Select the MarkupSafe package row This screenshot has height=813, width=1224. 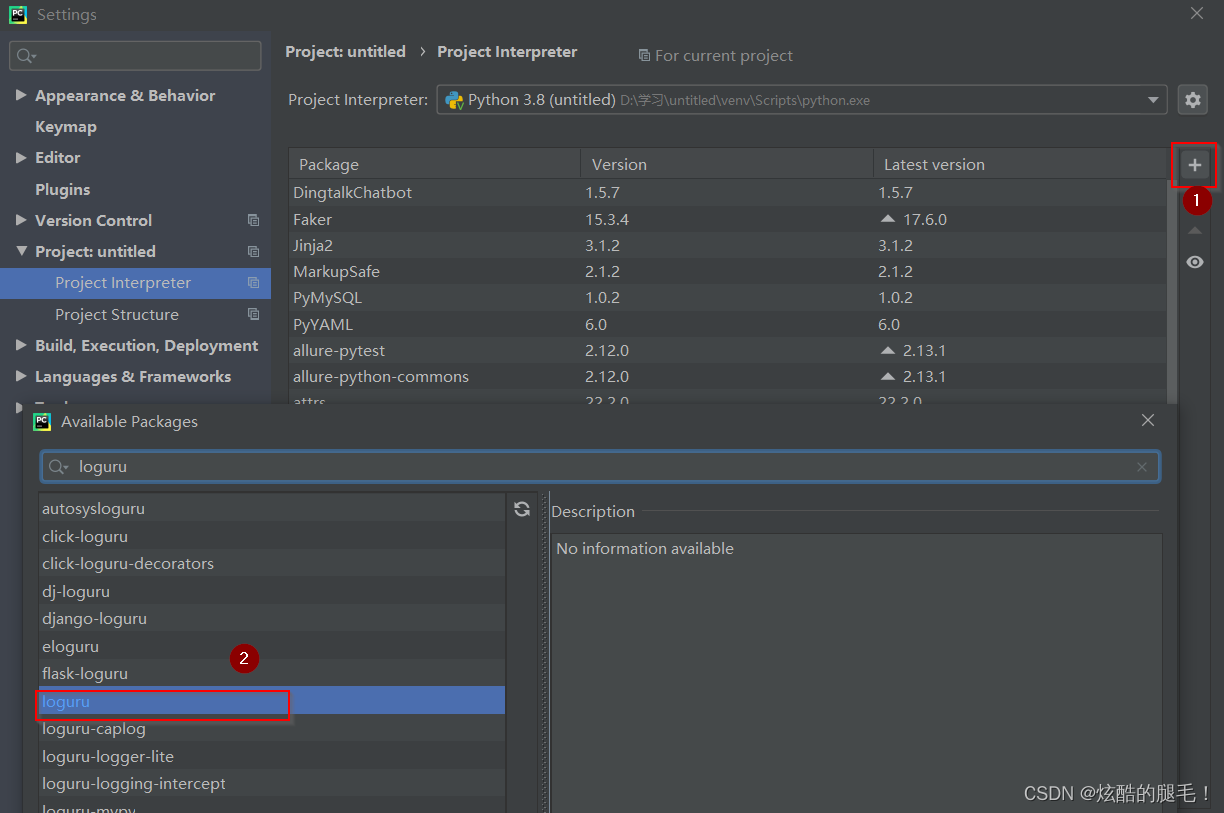728,271
